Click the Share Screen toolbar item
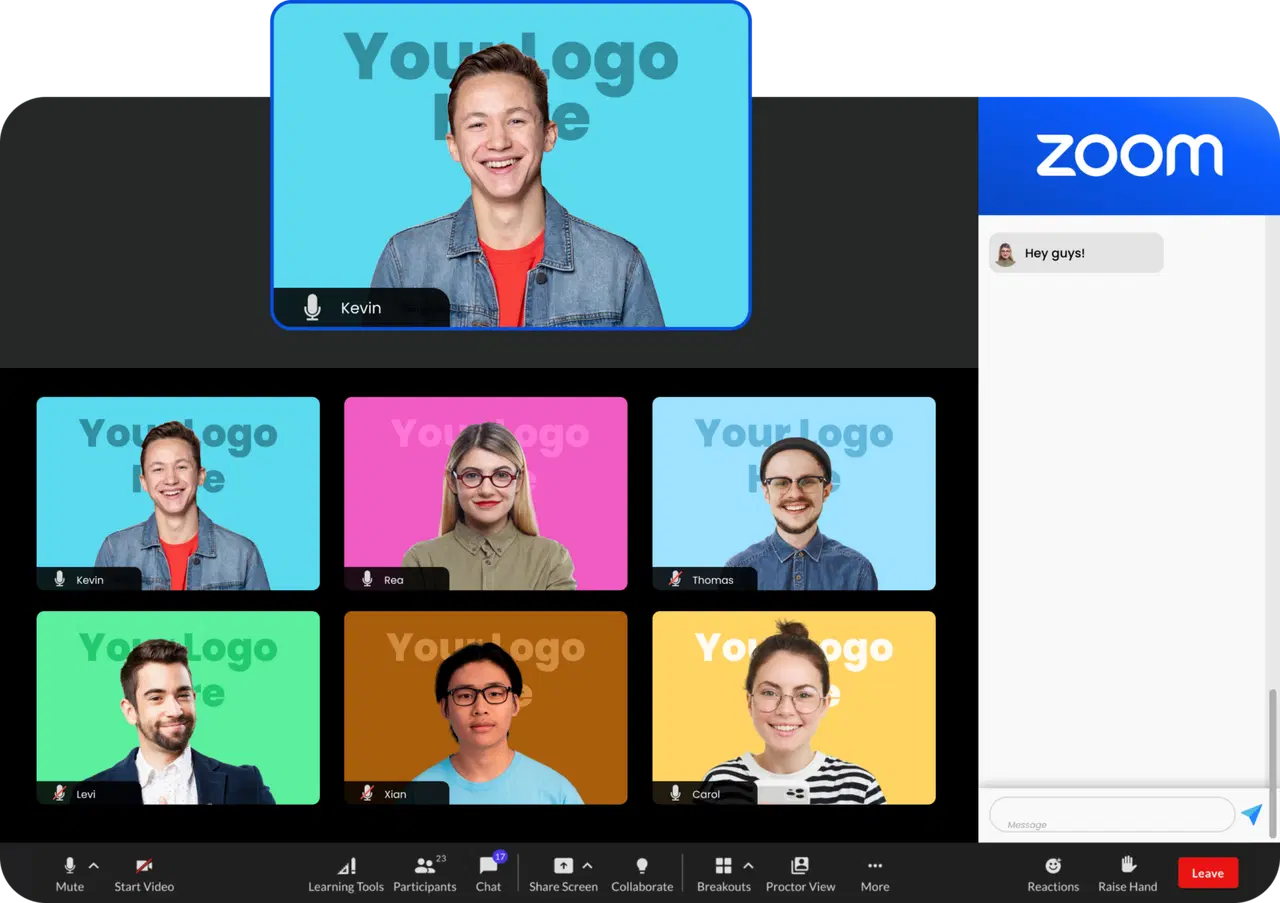The height and width of the screenshot is (903, 1280). [x=563, y=874]
